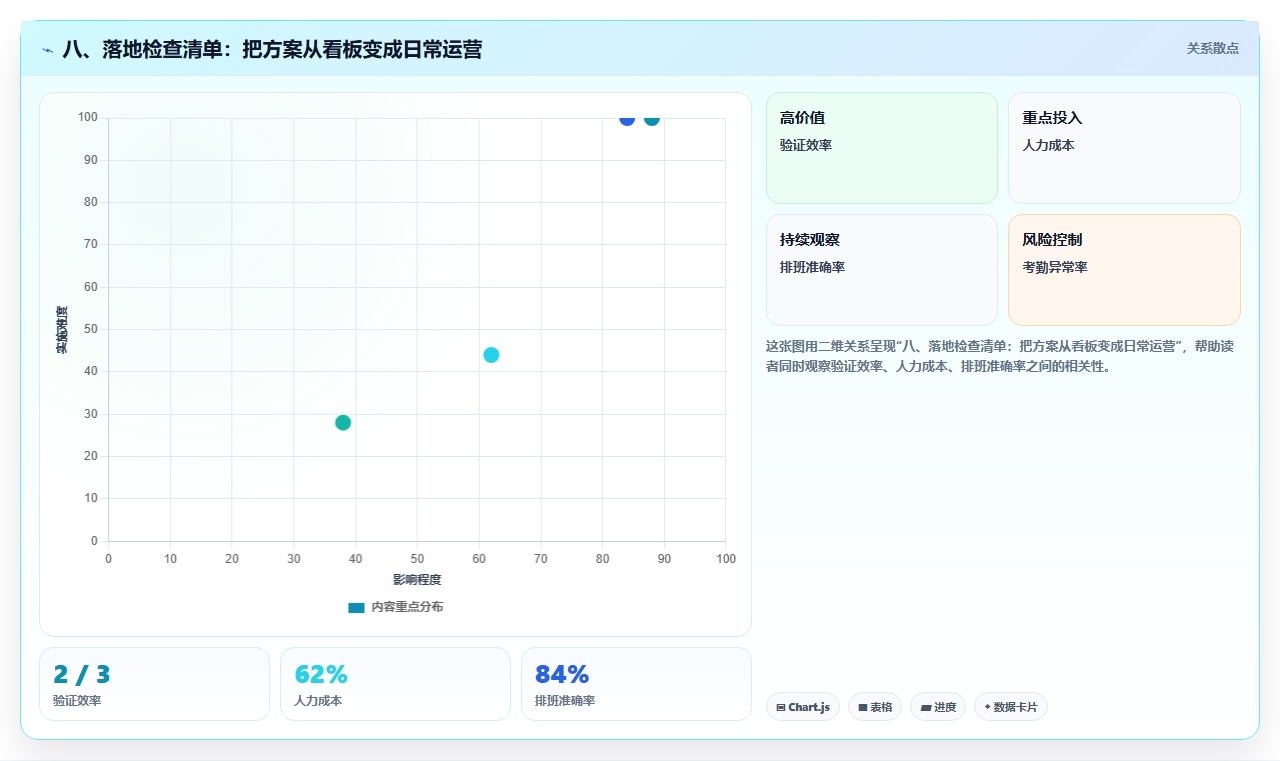Click the 影响程度 x-axis title
1280x761 pixels.
(417, 579)
